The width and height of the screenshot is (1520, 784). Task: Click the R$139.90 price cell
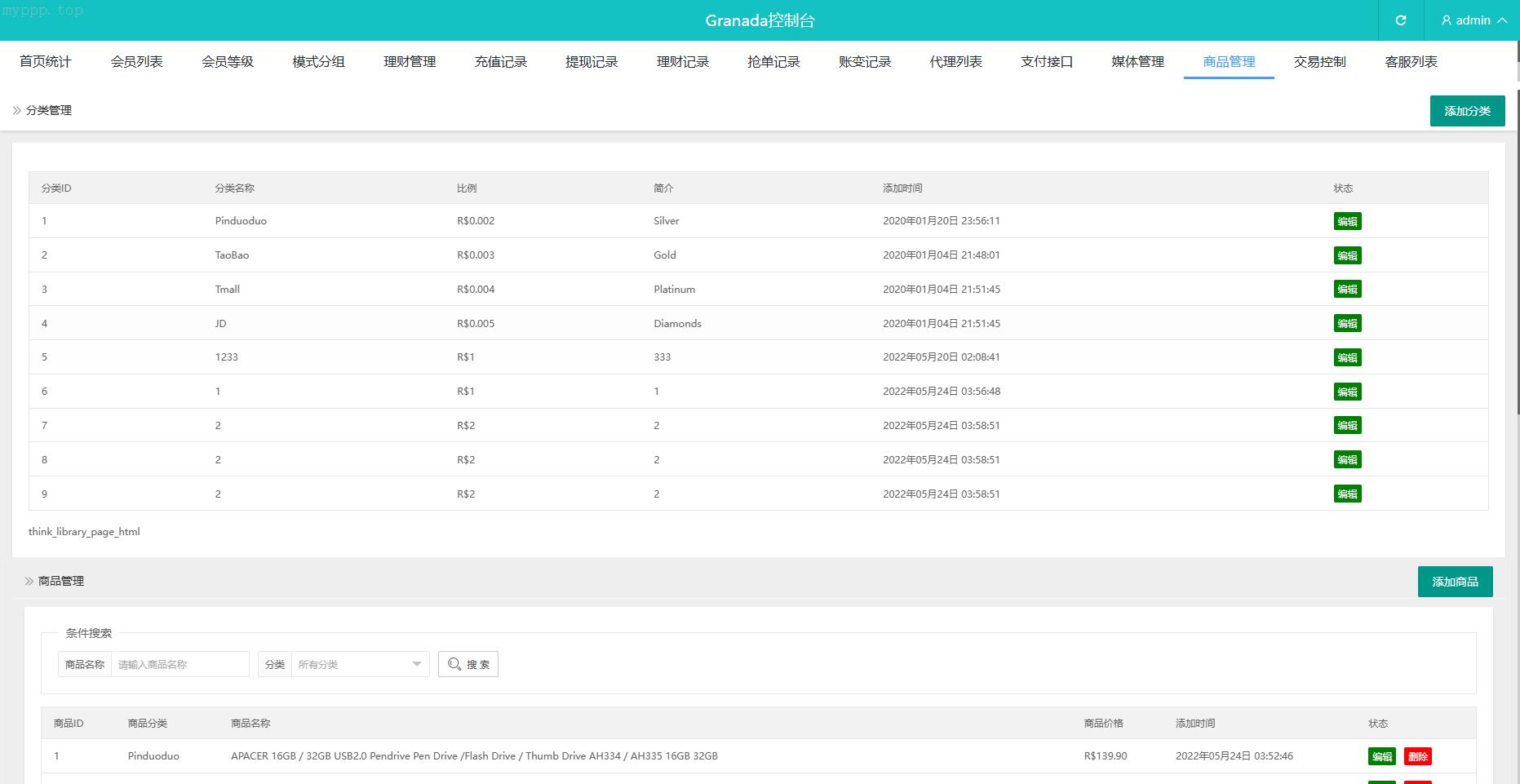coord(1106,756)
